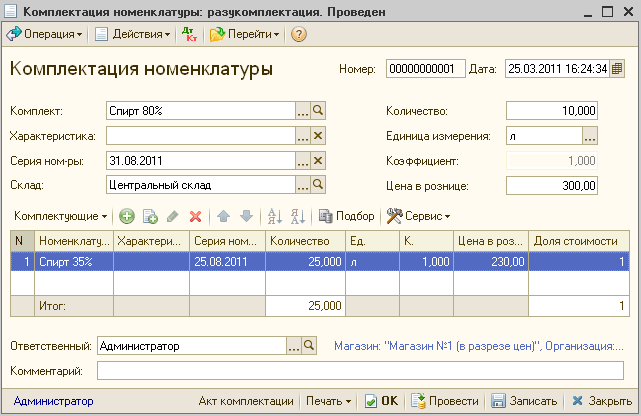The image size is (641, 416).
Task: Open the Сервис menu
Action: coord(418,216)
